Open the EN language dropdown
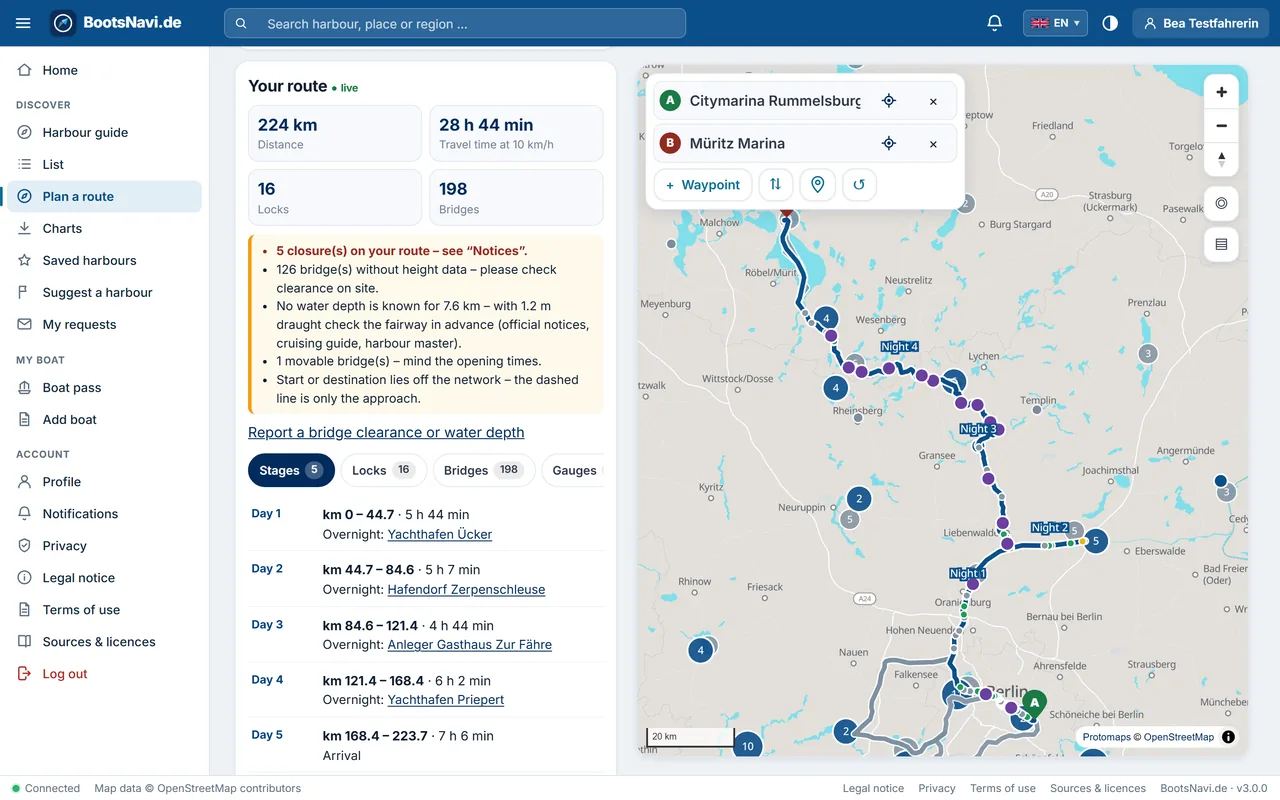1280x800 pixels. (x=1055, y=23)
